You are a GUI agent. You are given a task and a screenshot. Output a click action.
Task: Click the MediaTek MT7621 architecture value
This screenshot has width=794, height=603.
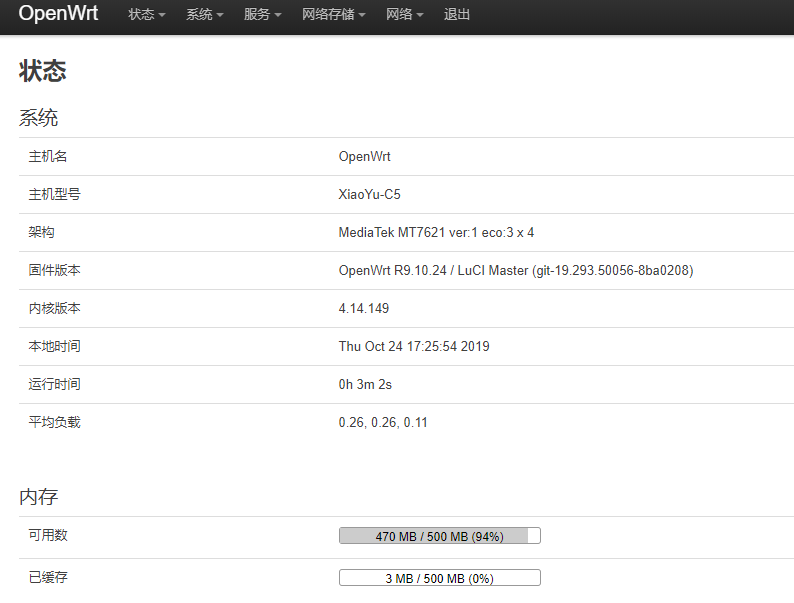coord(436,232)
